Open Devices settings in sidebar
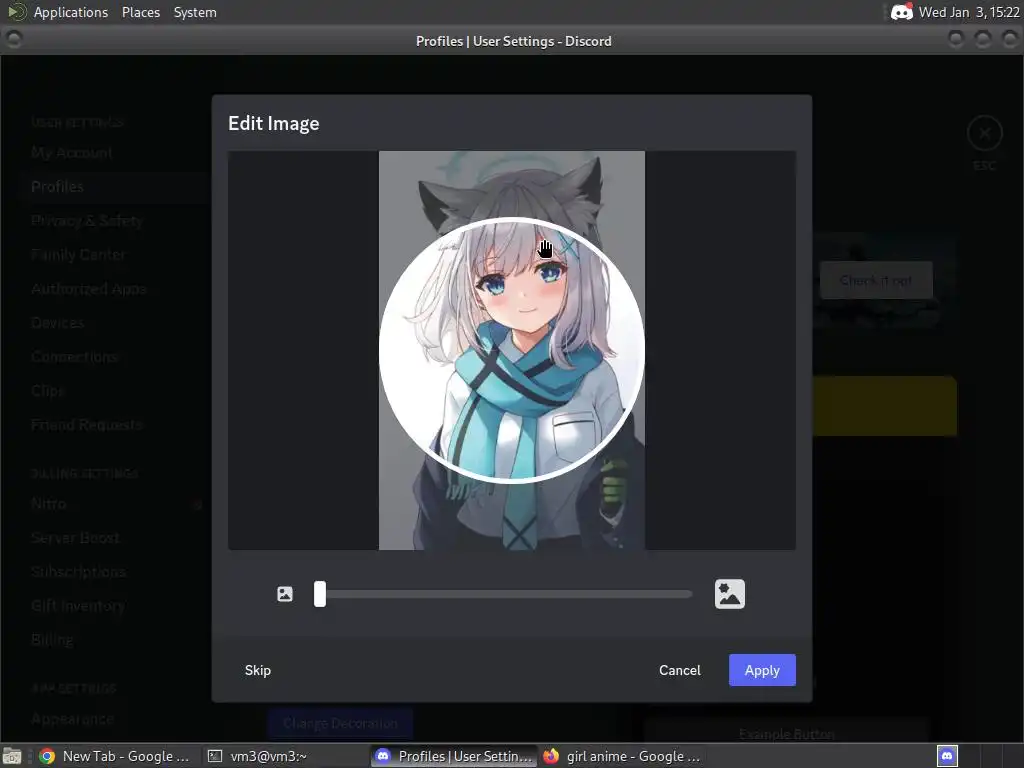The height and width of the screenshot is (768, 1024). point(57,323)
